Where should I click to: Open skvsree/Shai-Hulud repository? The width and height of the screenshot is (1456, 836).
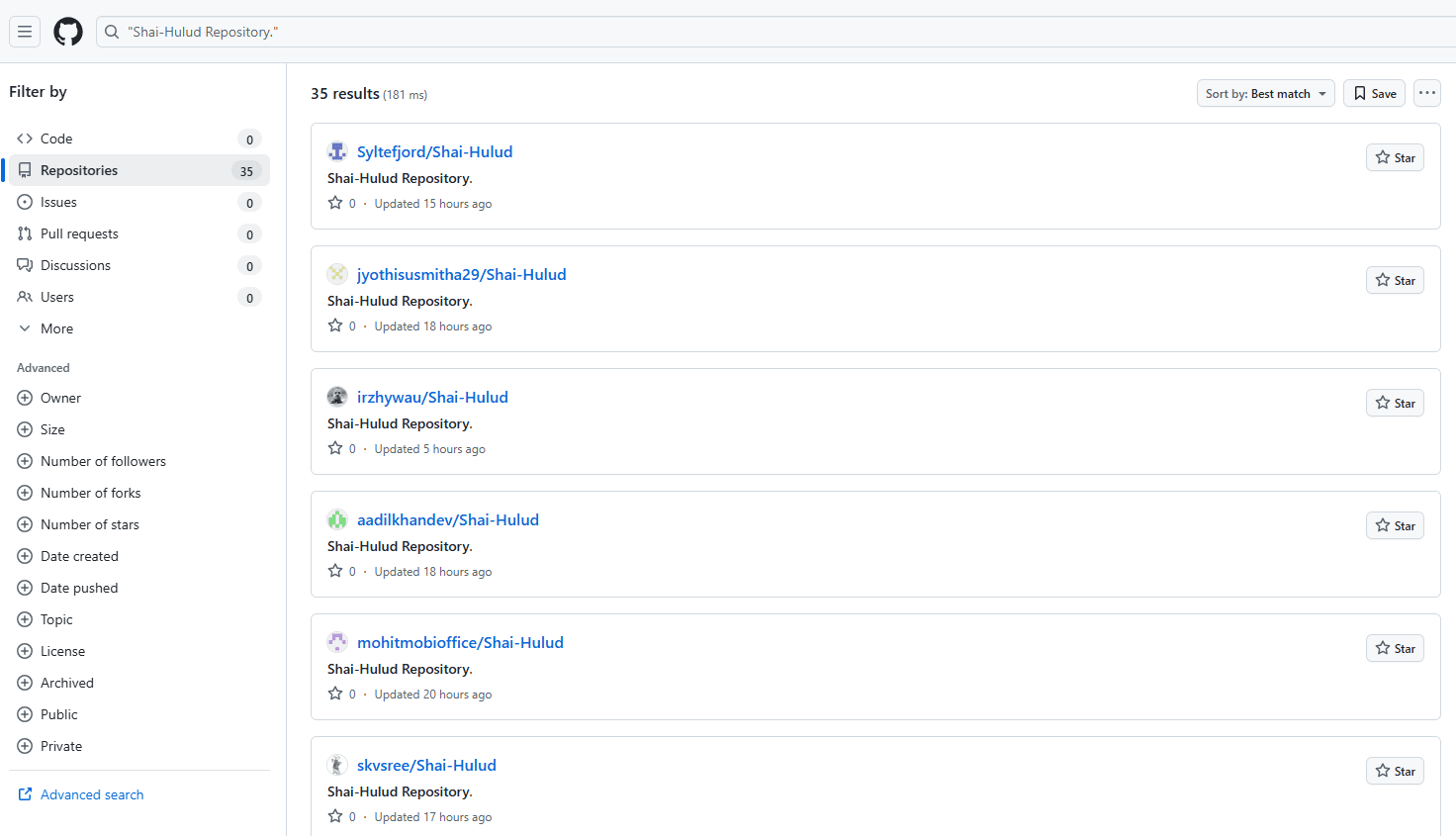[426, 765]
